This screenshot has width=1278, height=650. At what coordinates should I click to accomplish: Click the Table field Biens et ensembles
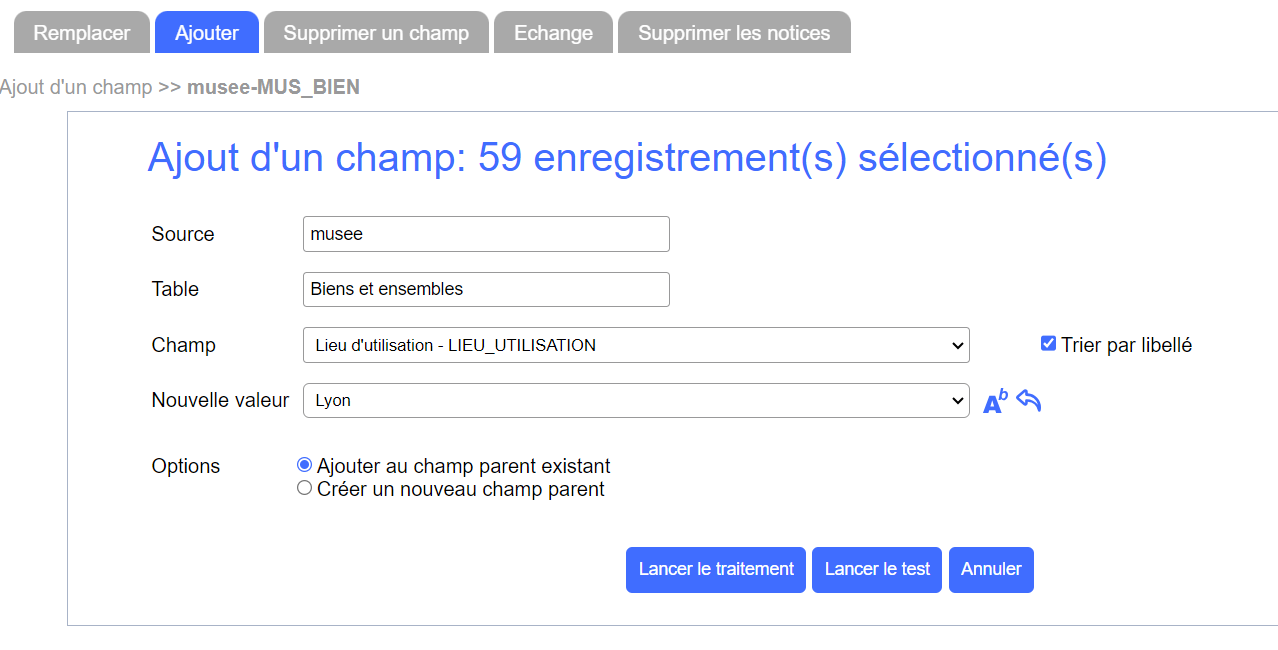[x=486, y=289]
